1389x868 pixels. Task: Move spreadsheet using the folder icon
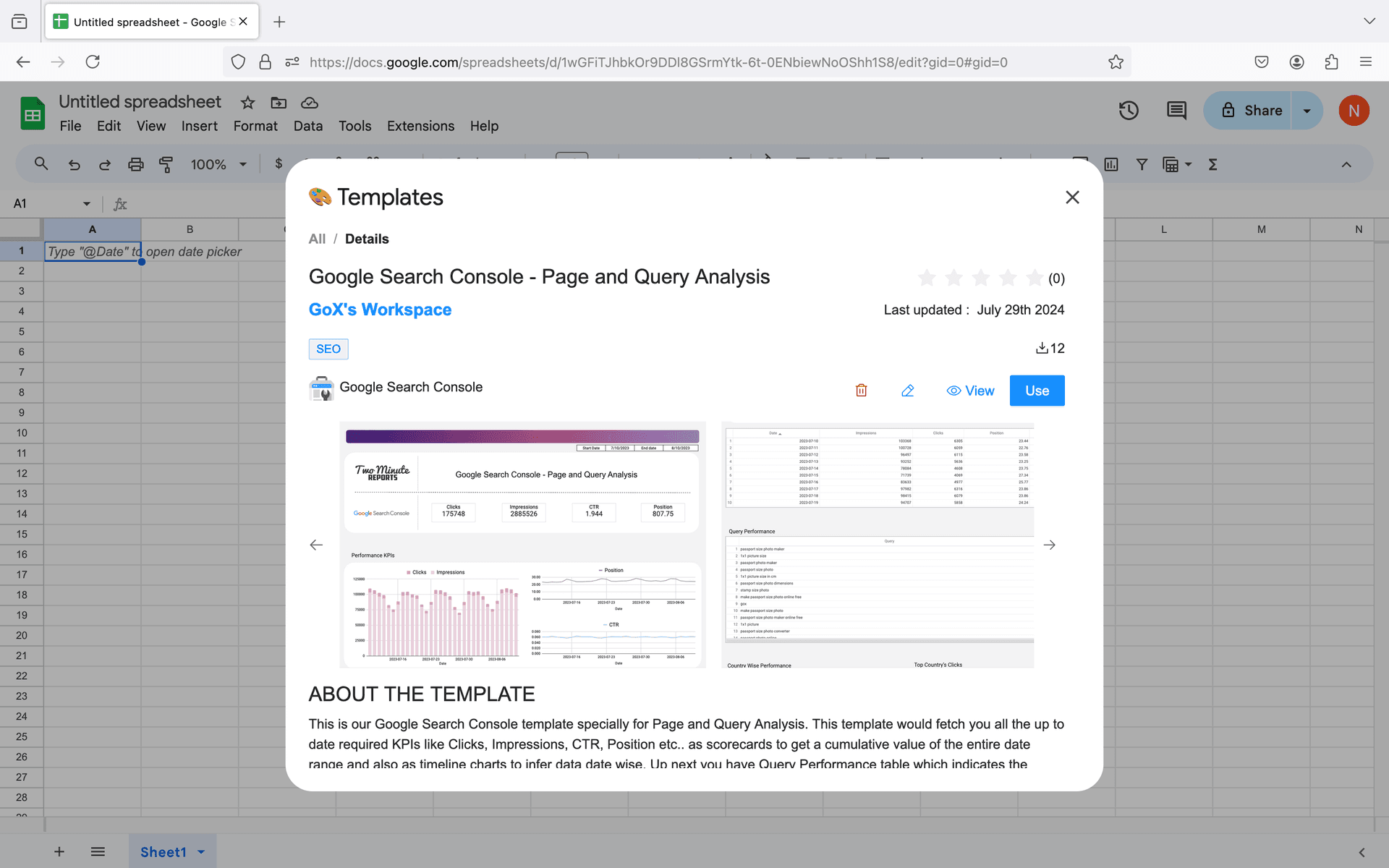[279, 103]
